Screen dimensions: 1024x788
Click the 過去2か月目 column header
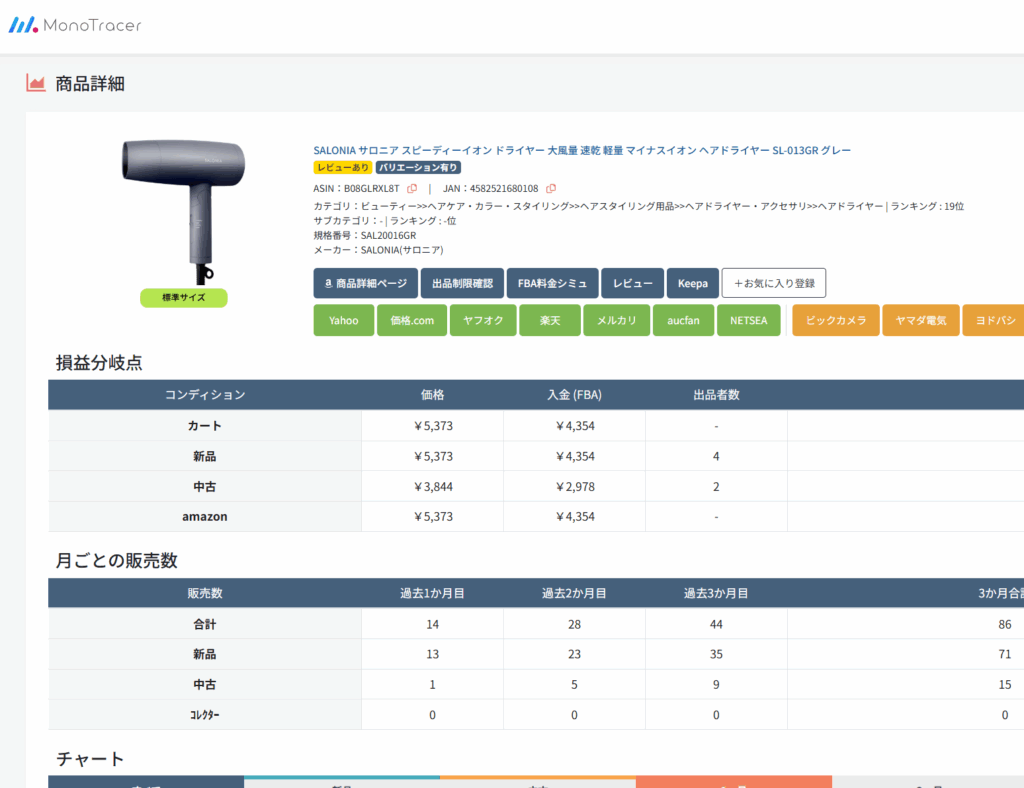[x=575, y=593]
